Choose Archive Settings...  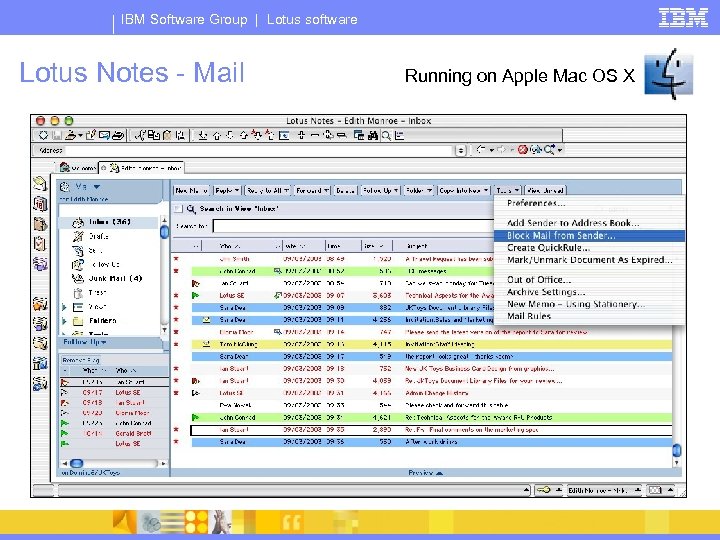point(546,292)
